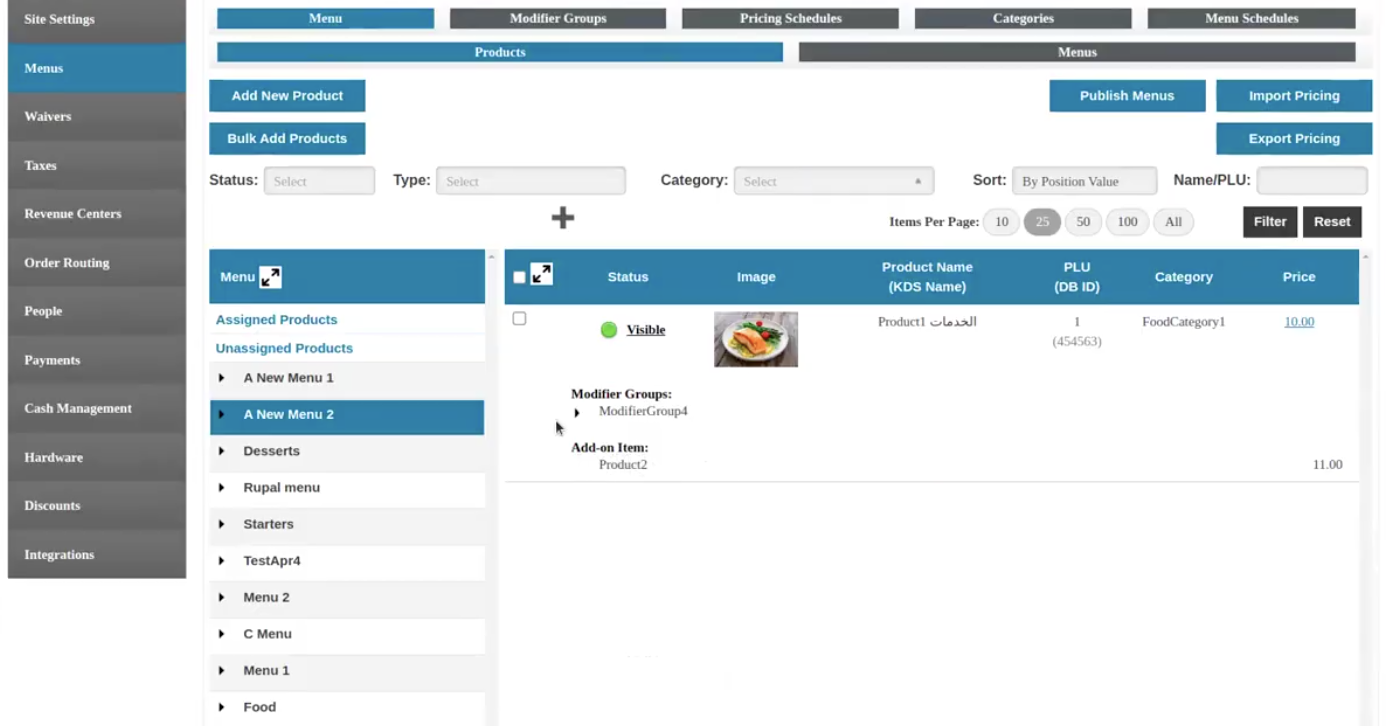The width and height of the screenshot is (1386, 726).
Task: Open Discounts in the sidebar
Action: [97, 506]
